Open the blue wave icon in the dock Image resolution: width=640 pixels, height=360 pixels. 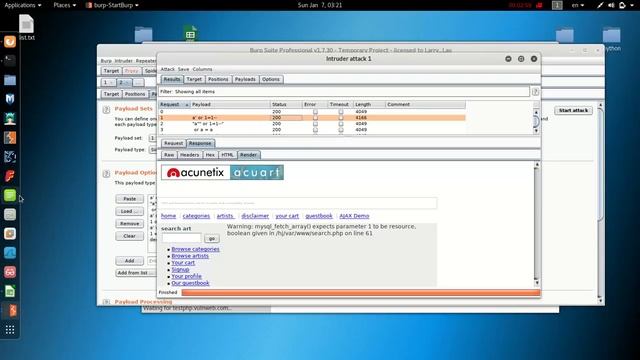coord(10,253)
